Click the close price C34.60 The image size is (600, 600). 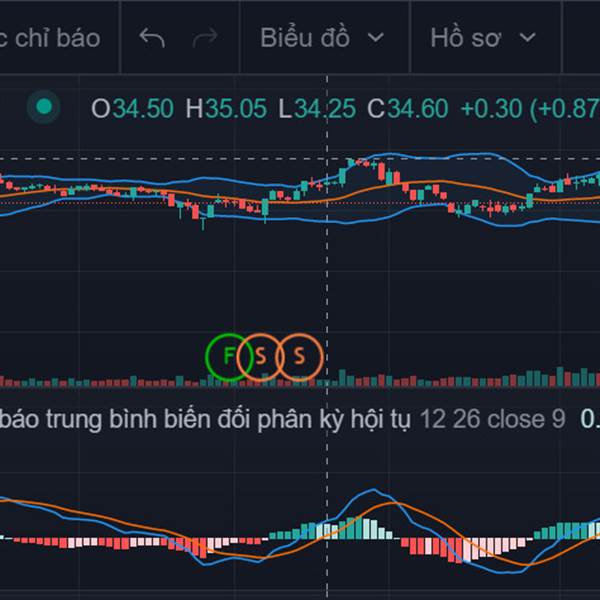pyautogui.click(x=408, y=109)
